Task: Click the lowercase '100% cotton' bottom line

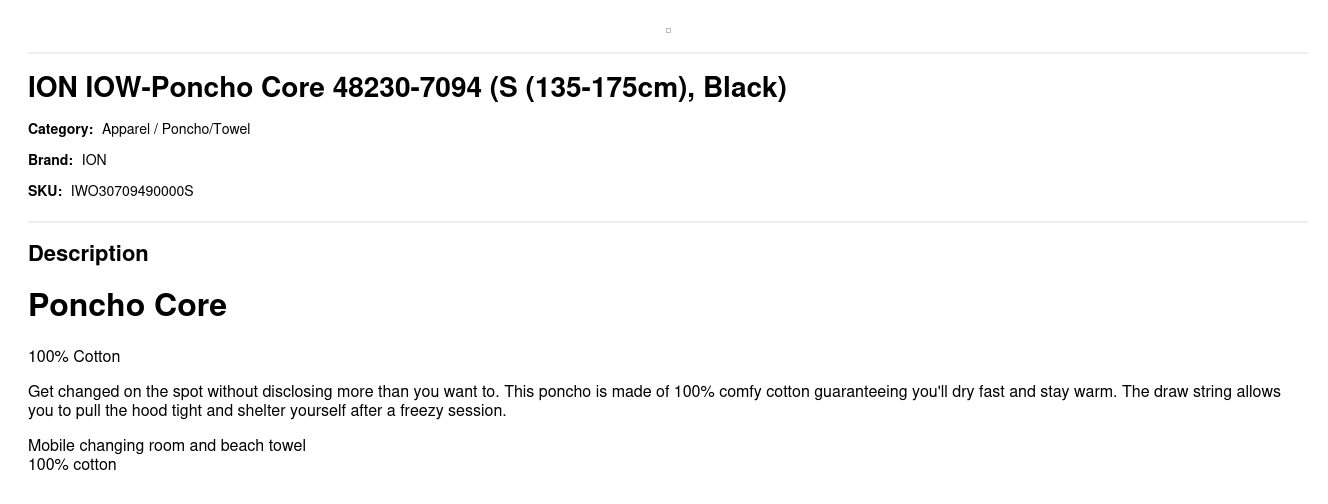Action: point(72,465)
